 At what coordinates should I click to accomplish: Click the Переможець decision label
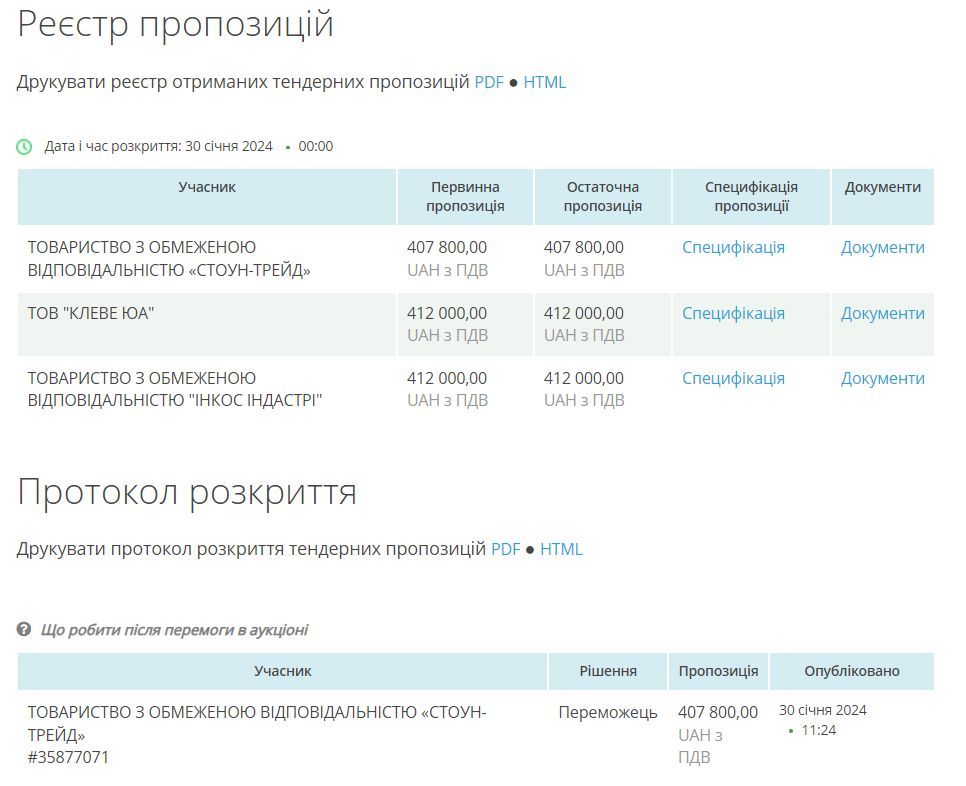(608, 712)
